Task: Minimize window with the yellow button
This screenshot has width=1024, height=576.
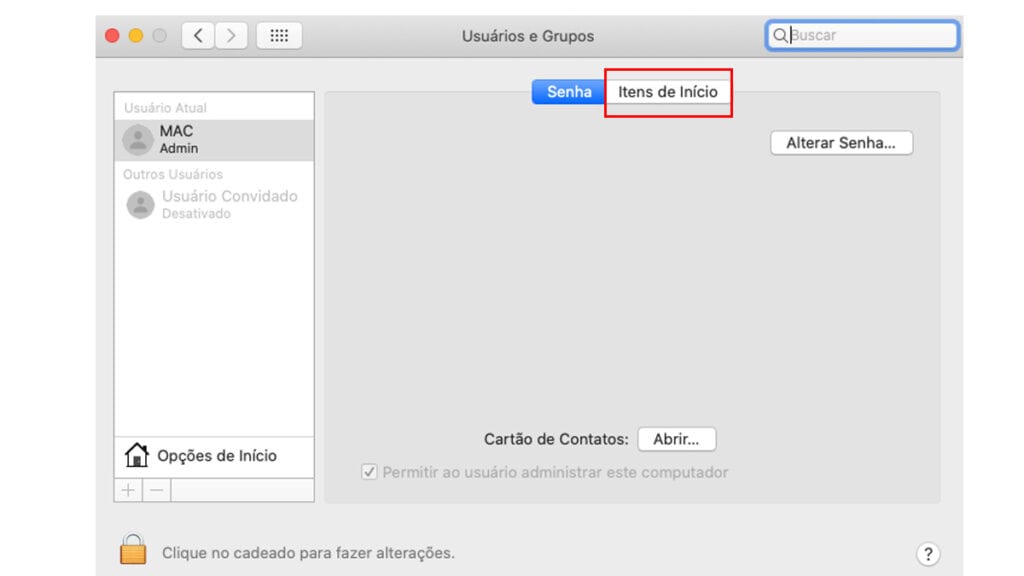Action: coord(136,35)
